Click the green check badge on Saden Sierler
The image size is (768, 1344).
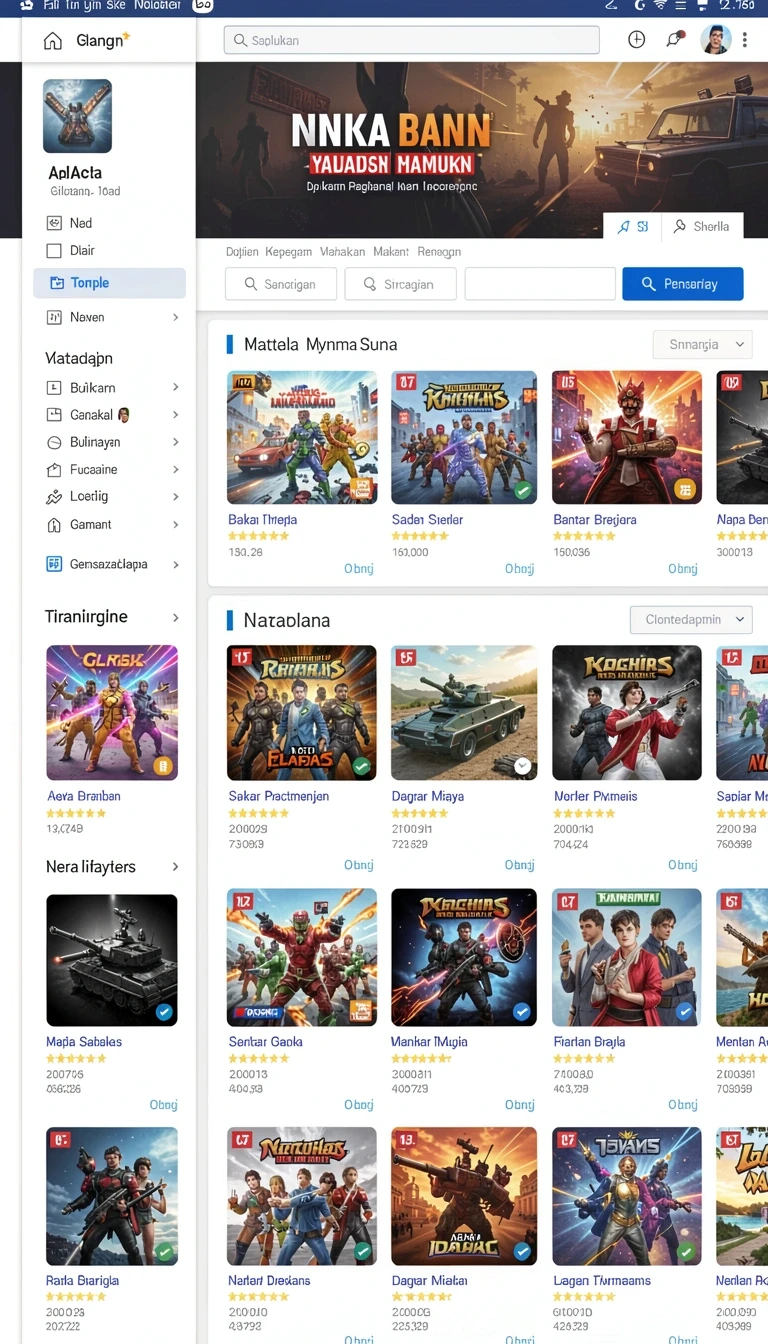pyautogui.click(x=522, y=491)
